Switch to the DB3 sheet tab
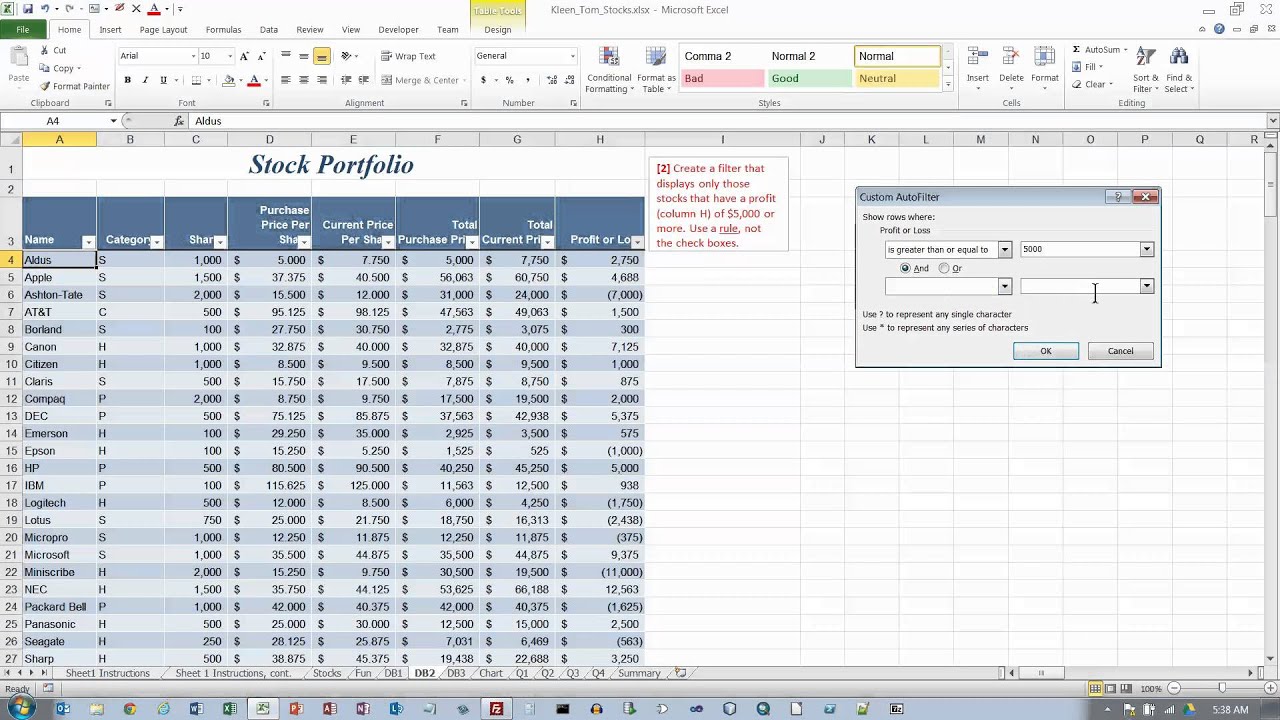 456,674
